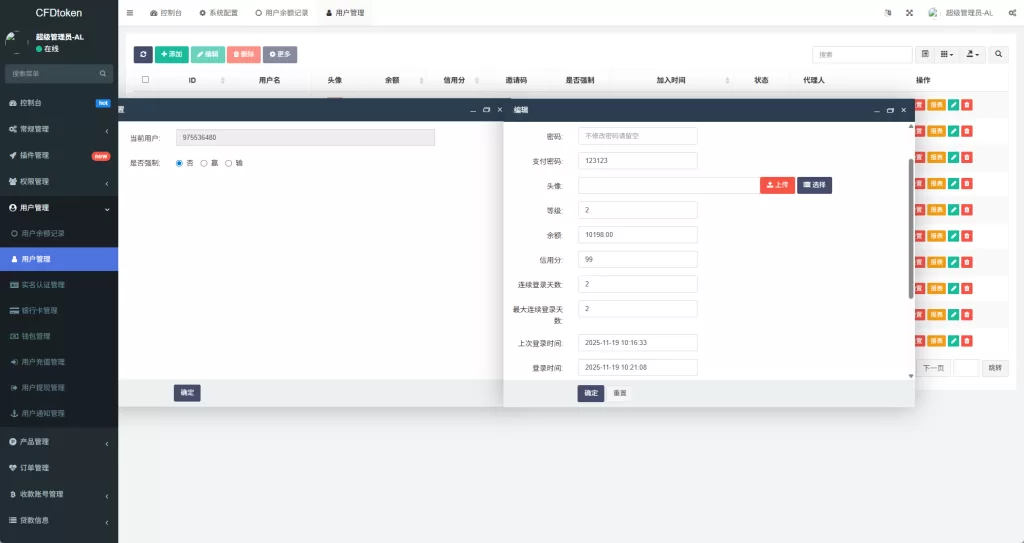Toggle the hamburger sidebar menu icon
Screen dimensions: 1024x543
coord(130,13)
